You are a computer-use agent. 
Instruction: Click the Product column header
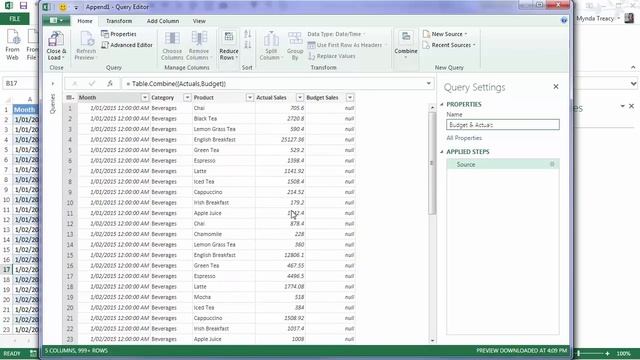[223, 98]
